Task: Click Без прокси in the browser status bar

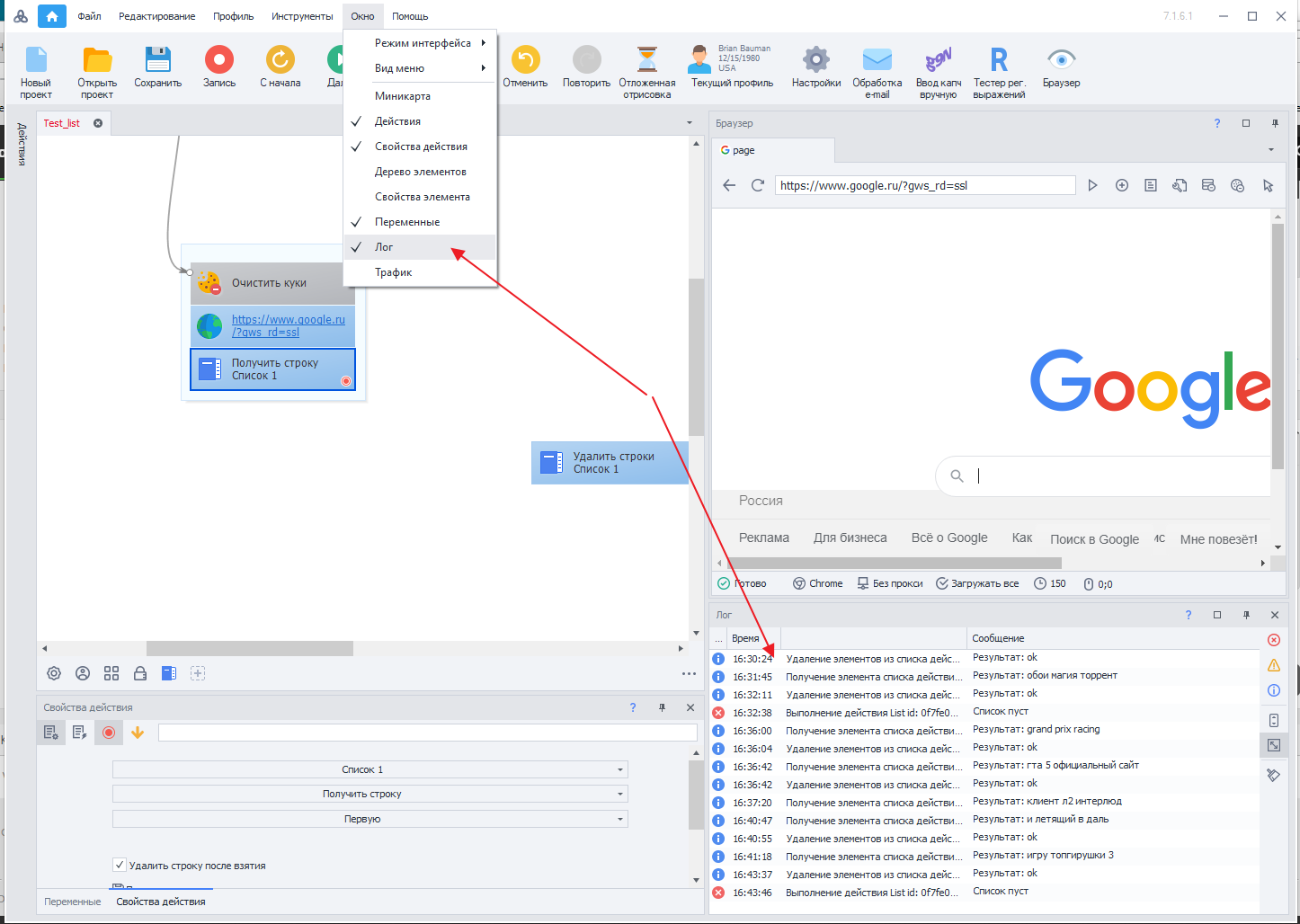Action: [x=890, y=583]
